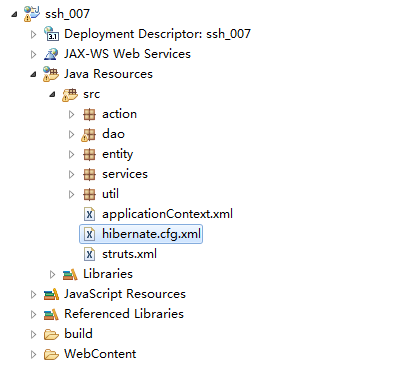Click the build folder icon

[51, 334]
